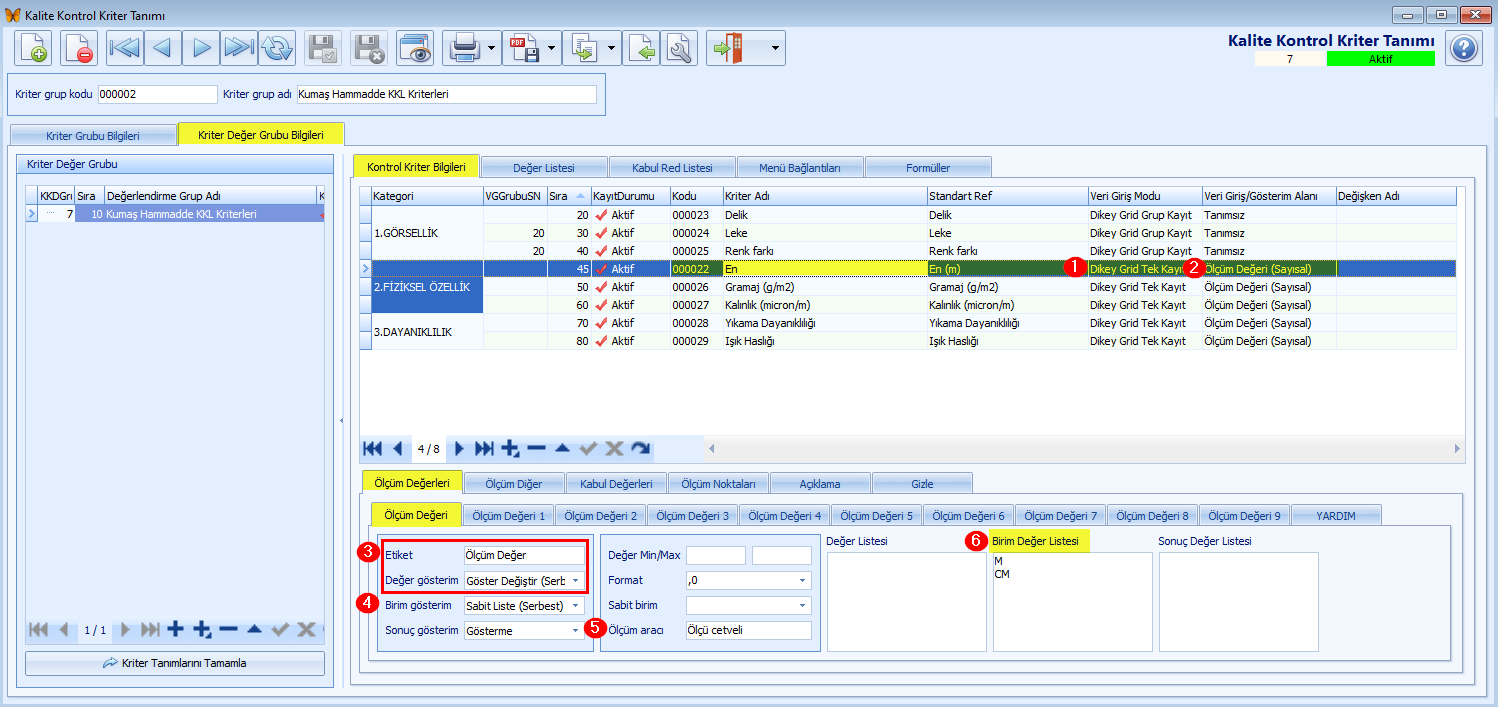This screenshot has width=1498, height=707.
Task: Delete the record using the red-minus page icon
Action: pos(79,48)
